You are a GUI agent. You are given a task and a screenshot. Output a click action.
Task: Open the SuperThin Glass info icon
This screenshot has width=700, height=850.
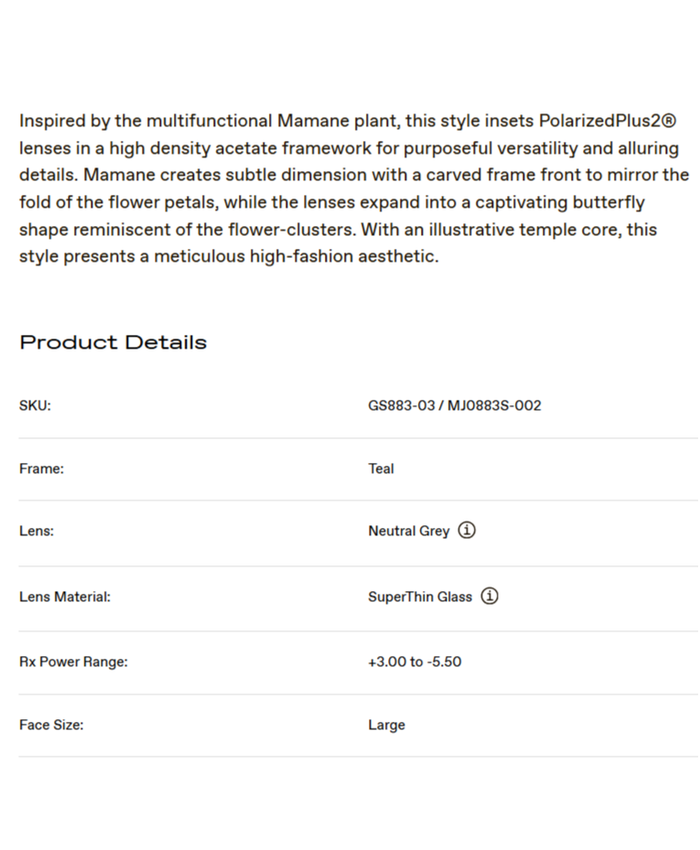pyautogui.click(x=489, y=597)
